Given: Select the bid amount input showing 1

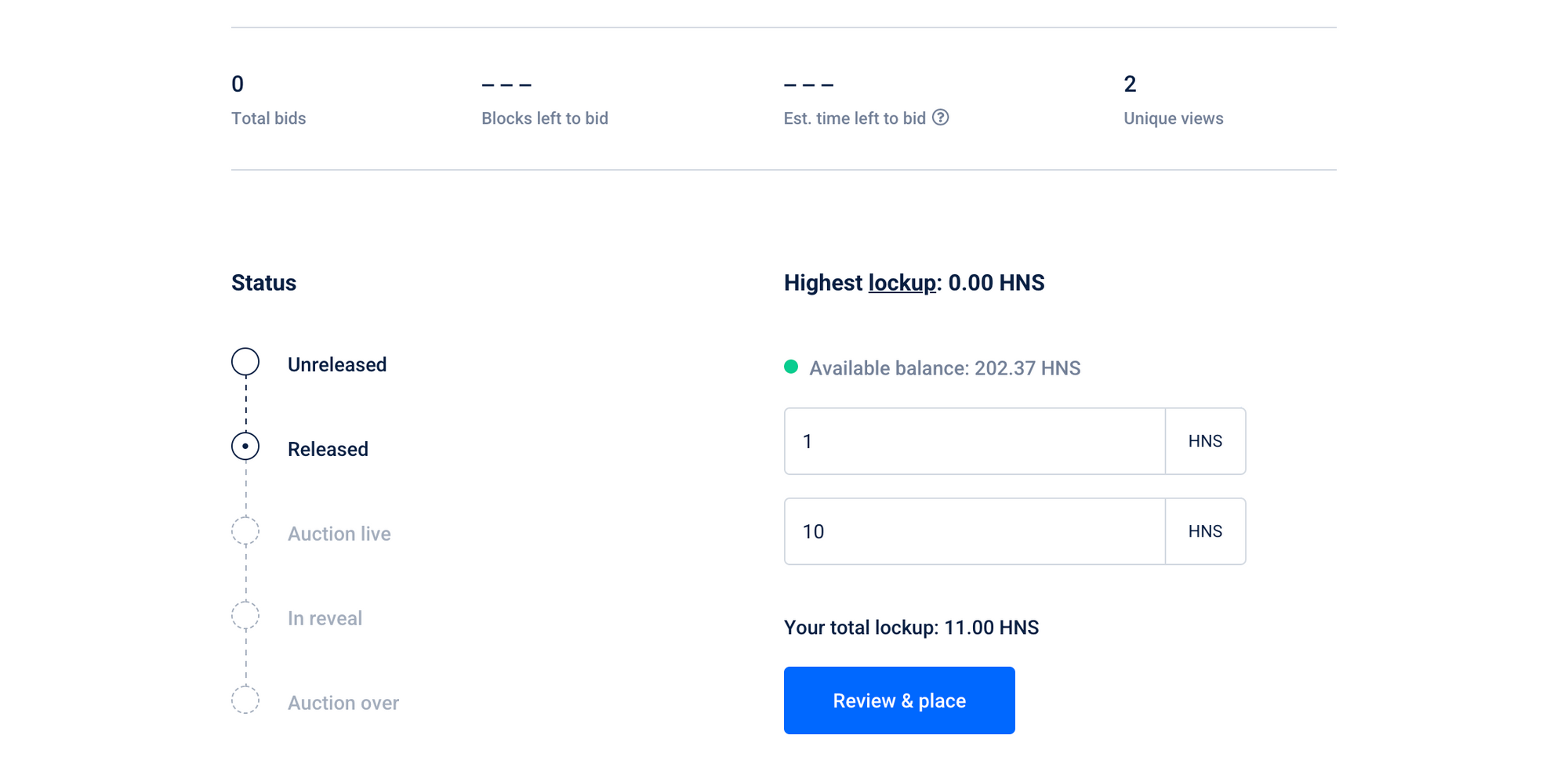Looking at the screenshot, I should point(972,441).
